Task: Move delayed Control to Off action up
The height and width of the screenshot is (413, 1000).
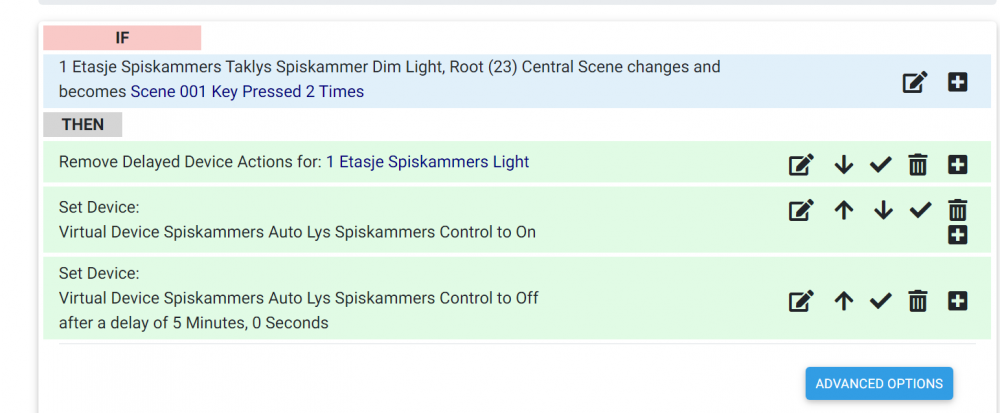Action: 844,301
